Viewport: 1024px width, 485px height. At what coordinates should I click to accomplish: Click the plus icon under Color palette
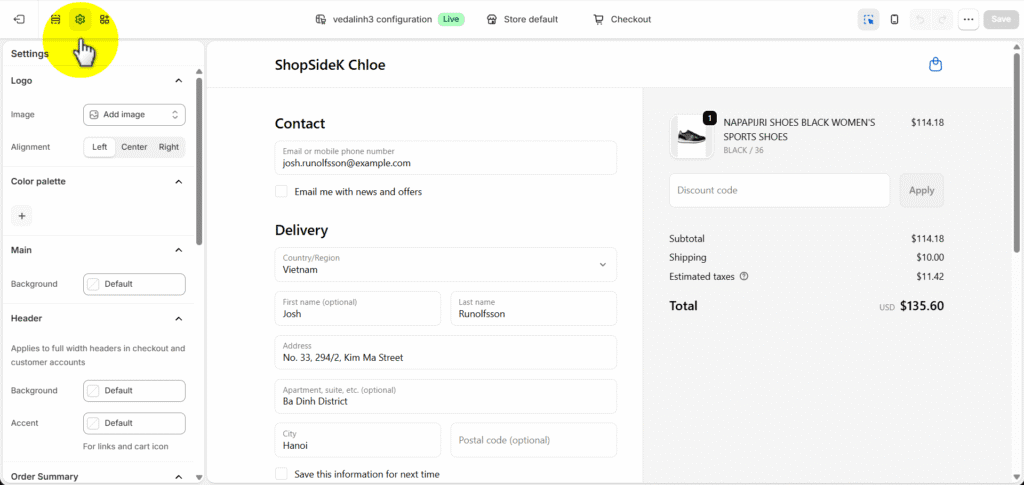point(22,215)
